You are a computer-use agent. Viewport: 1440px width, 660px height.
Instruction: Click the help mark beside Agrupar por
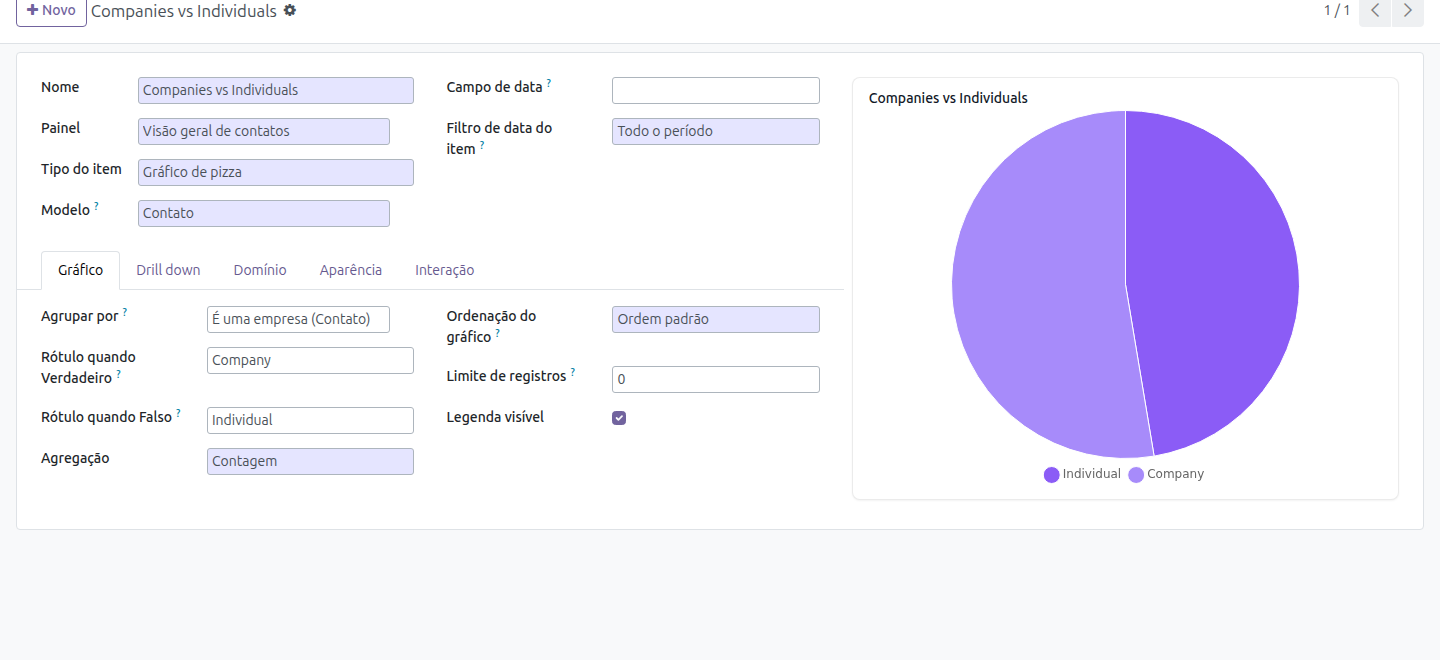pos(125,312)
